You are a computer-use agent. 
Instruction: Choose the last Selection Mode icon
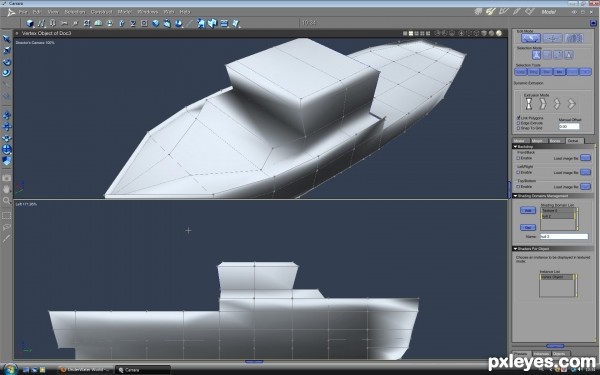(x=569, y=55)
